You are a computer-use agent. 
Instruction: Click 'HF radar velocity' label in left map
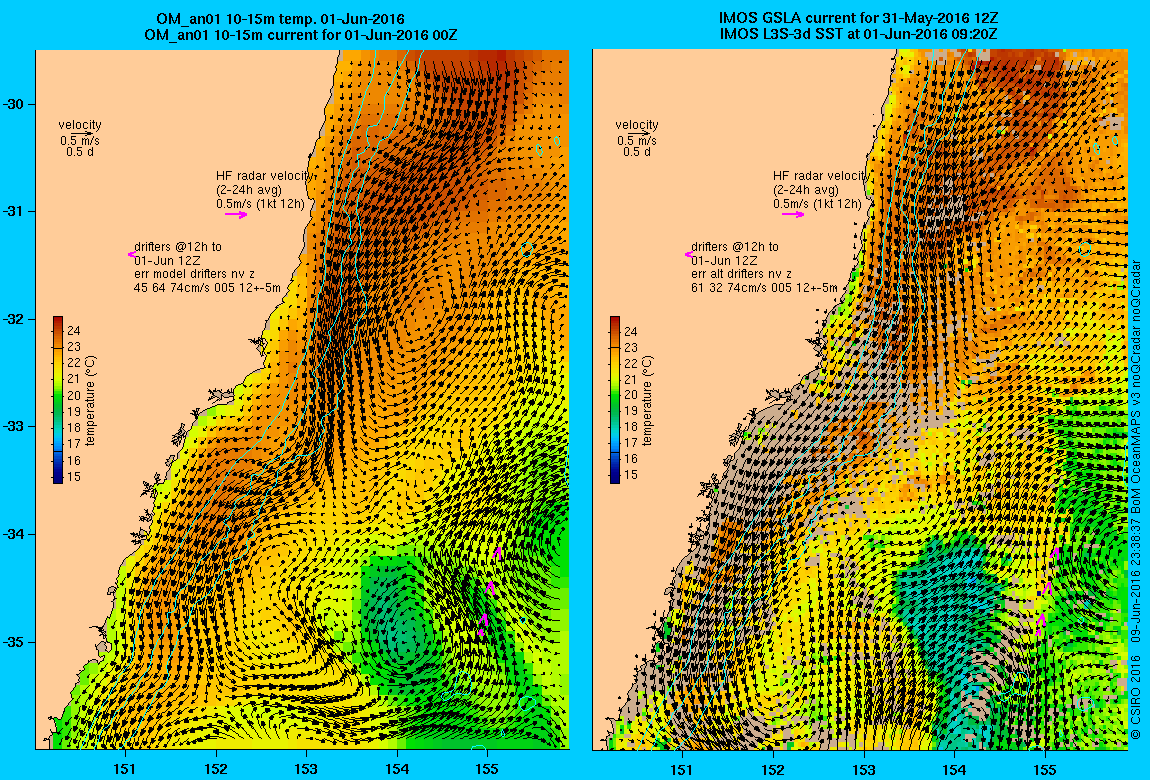pos(264,176)
